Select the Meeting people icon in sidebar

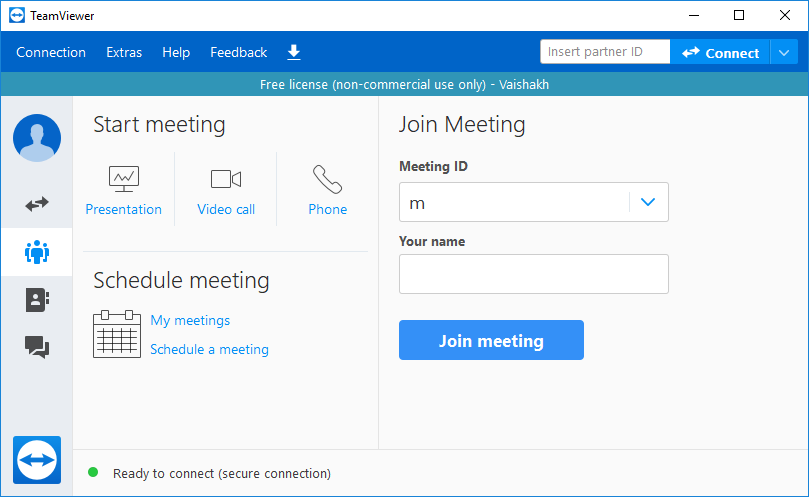37,252
